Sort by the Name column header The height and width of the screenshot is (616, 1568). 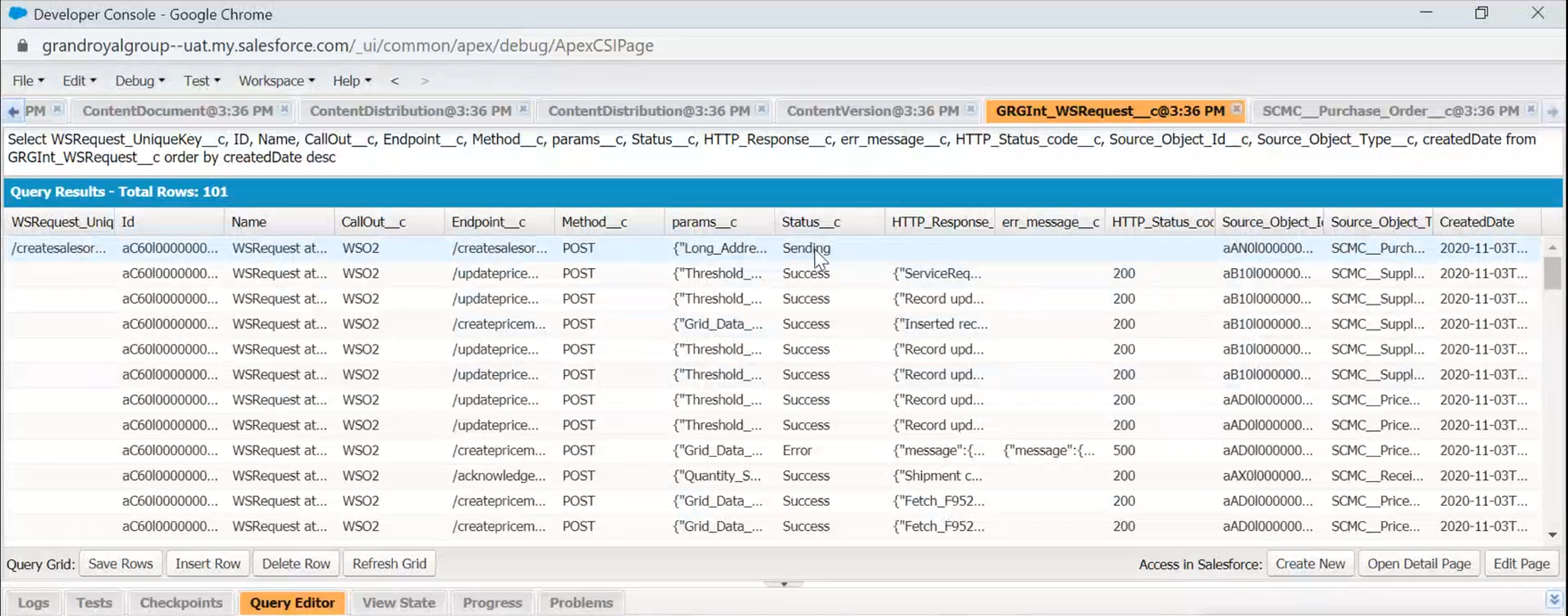point(279,222)
